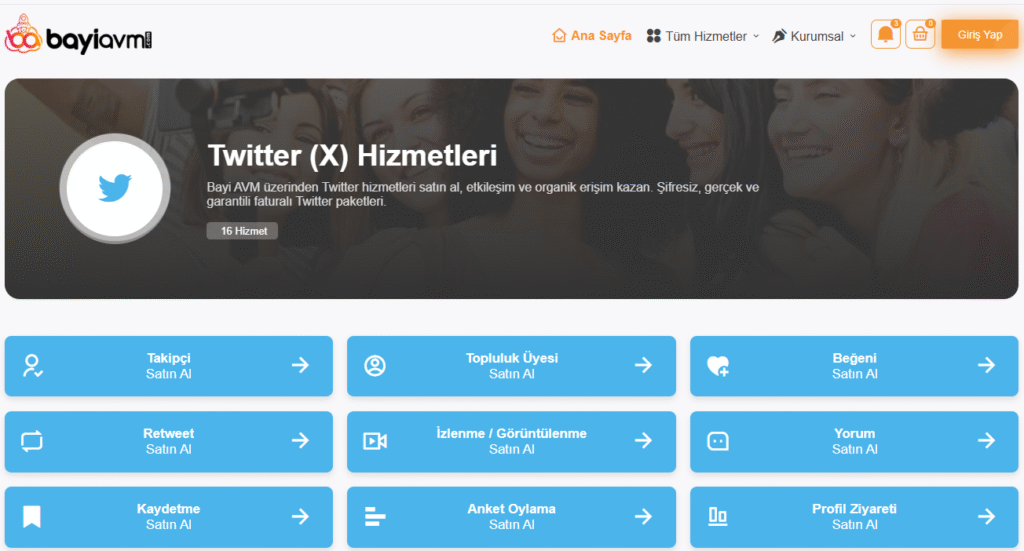The height and width of the screenshot is (551, 1024).
Task: Open Profil Ziyareti Satın Al card
Action: pyautogui.click(x=854, y=516)
